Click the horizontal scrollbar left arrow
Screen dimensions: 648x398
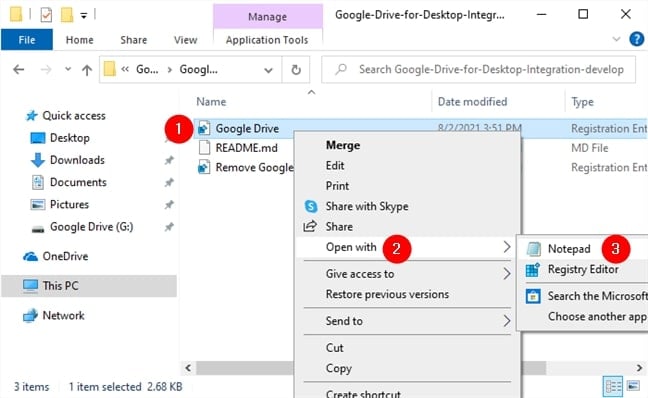pyautogui.click(x=188, y=368)
